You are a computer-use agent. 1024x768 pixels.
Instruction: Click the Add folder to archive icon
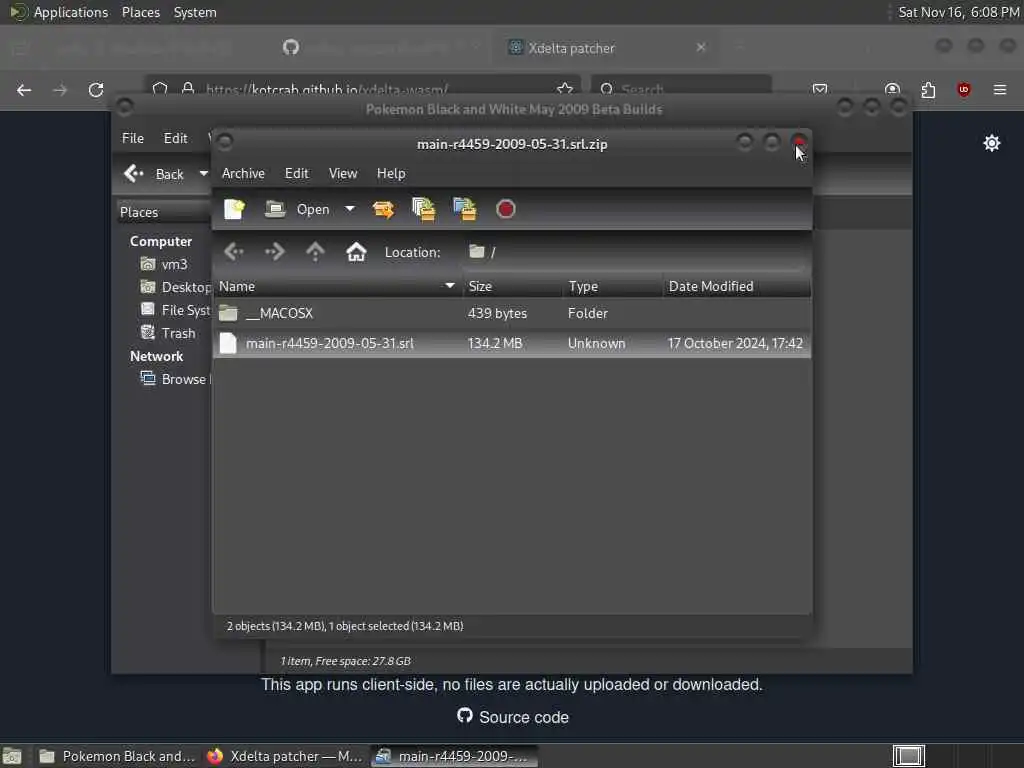pos(464,209)
